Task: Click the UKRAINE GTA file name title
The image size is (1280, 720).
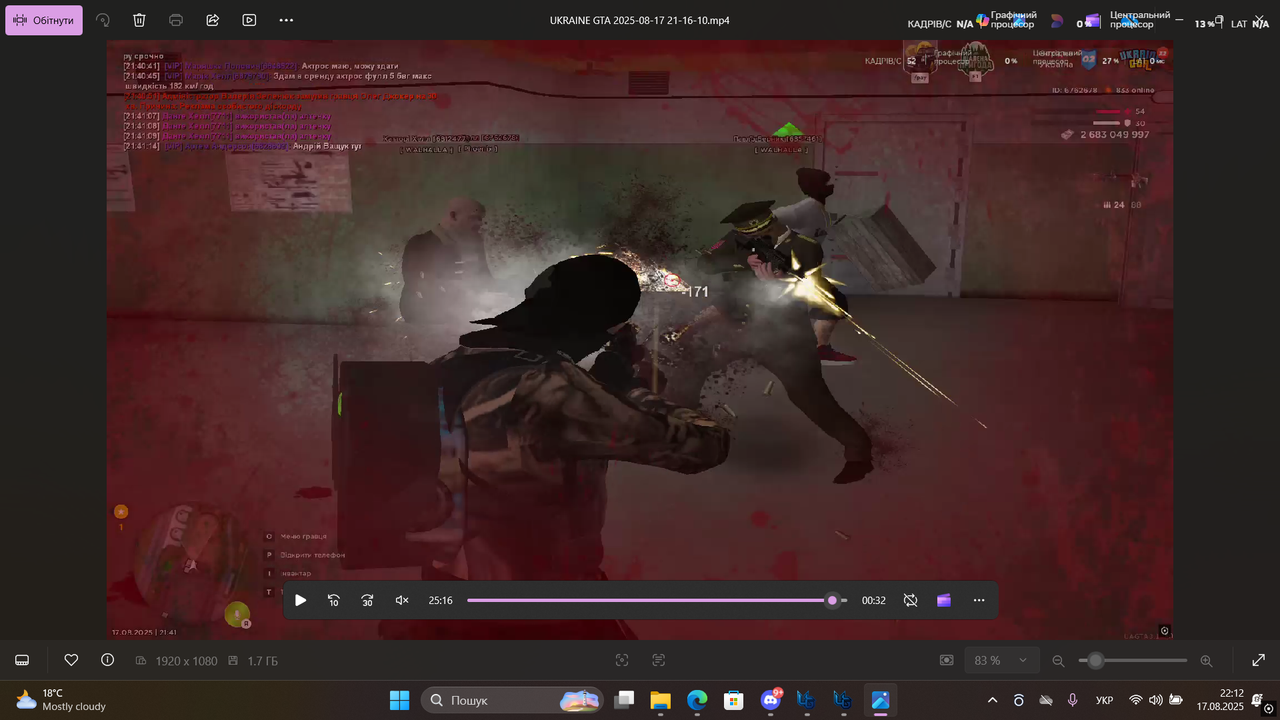Action: (x=640, y=20)
